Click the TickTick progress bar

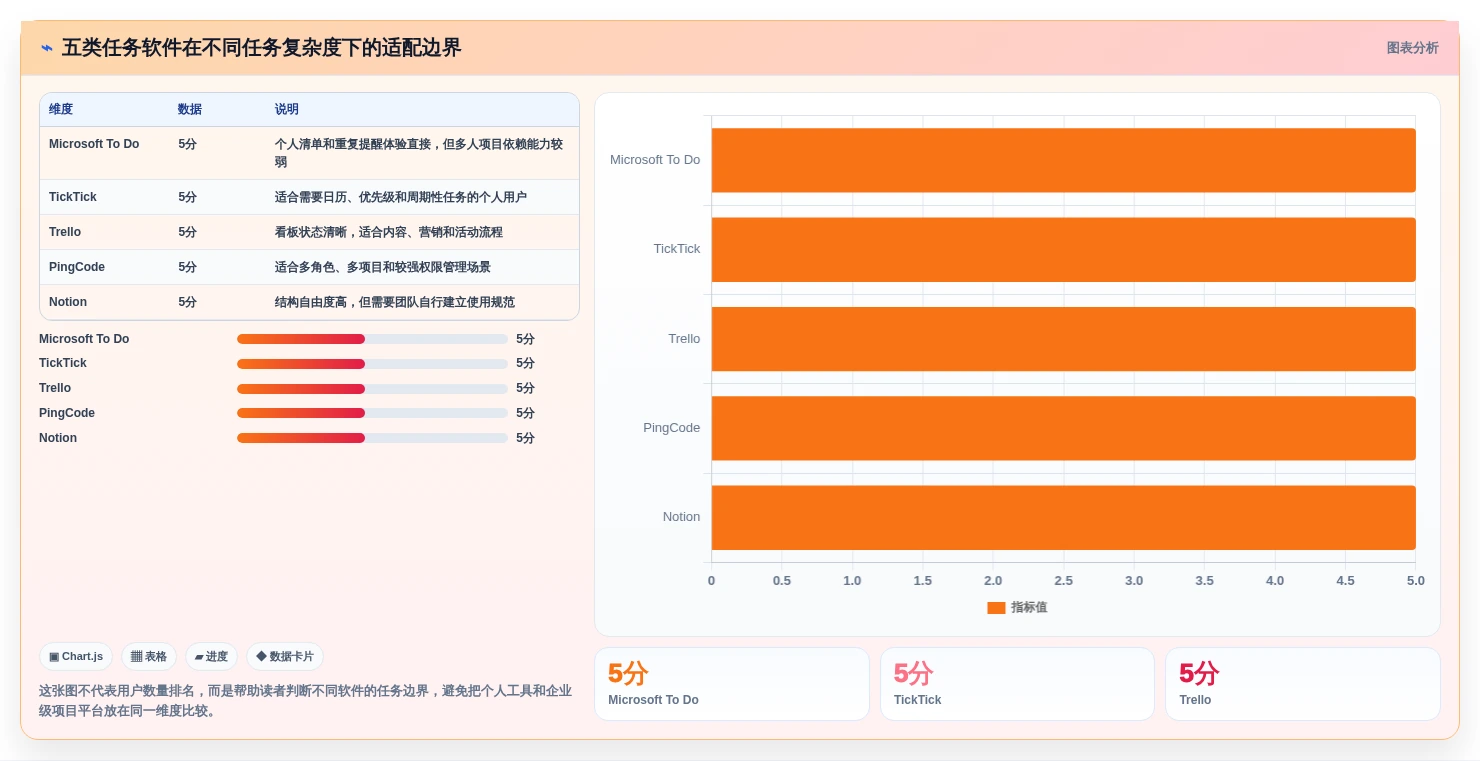click(372, 364)
